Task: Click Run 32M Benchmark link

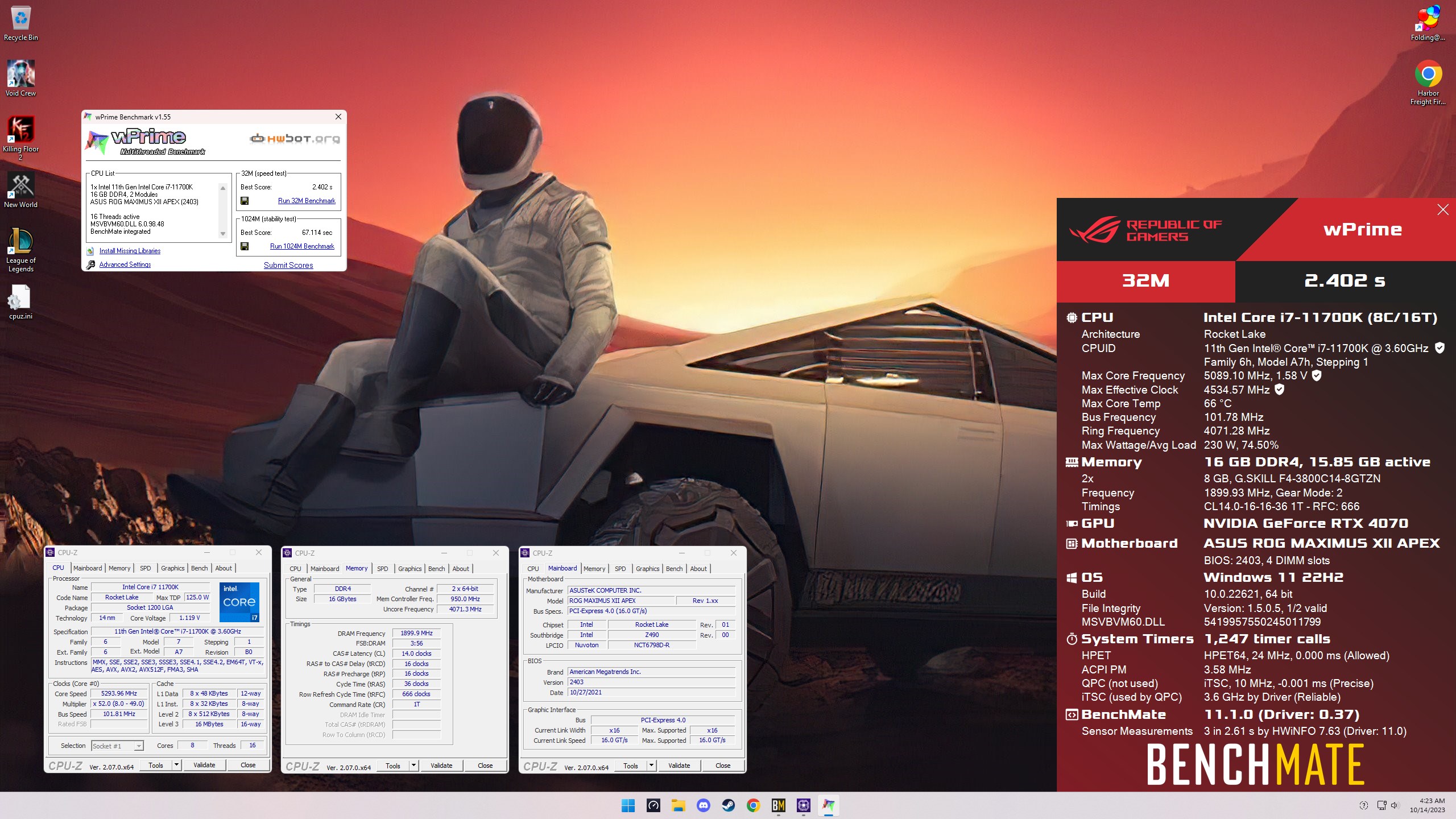Action: point(307,201)
